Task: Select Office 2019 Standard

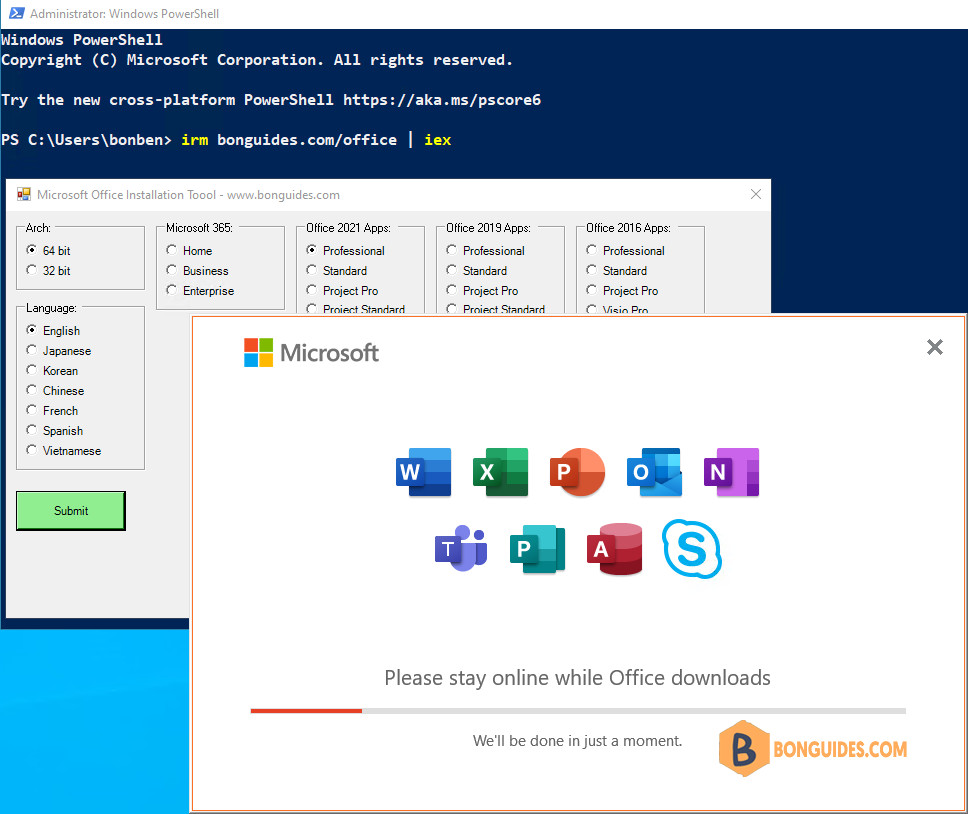Action: [x=477, y=270]
